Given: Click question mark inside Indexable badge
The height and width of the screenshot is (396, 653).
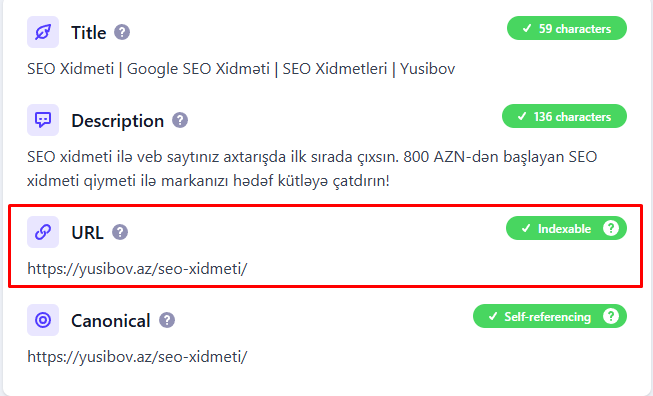Looking at the screenshot, I should [611, 228].
